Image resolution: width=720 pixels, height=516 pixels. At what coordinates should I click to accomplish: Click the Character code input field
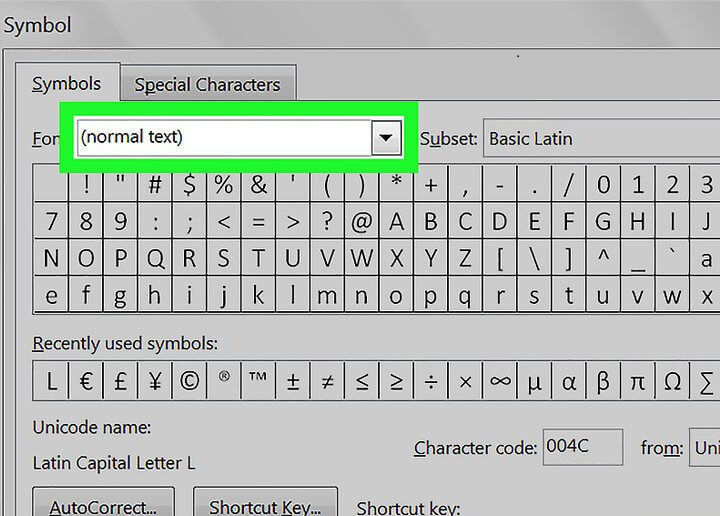pyautogui.click(x=582, y=447)
